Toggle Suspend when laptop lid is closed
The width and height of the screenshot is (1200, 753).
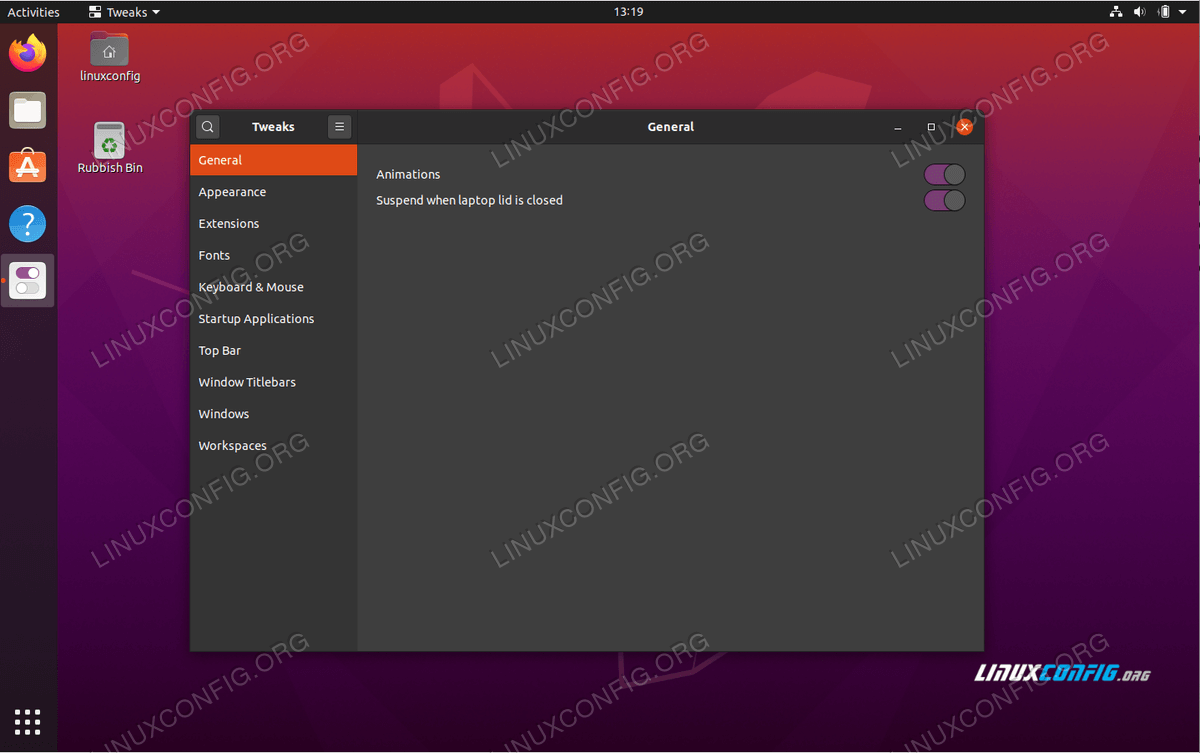coord(944,200)
